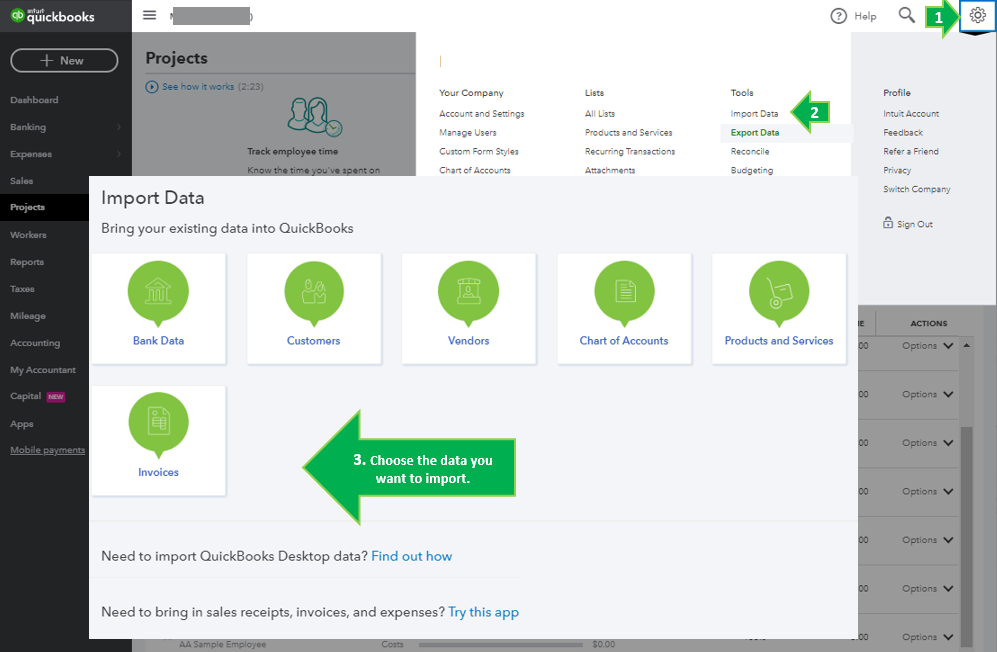997x652 pixels.
Task: Open the Help question mark icon
Action: (839, 16)
